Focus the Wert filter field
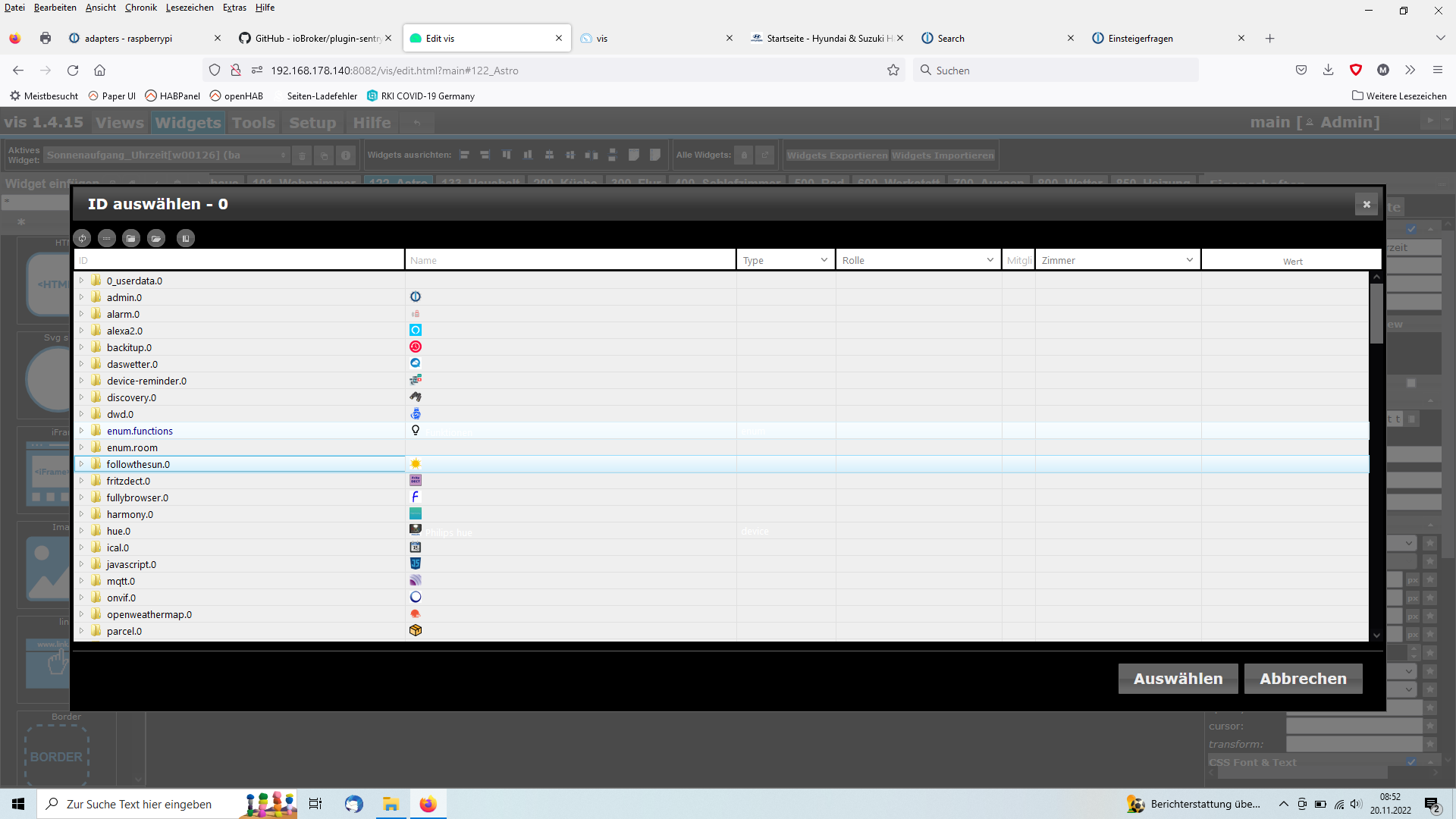This screenshot has width=1456, height=819. [1291, 260]
